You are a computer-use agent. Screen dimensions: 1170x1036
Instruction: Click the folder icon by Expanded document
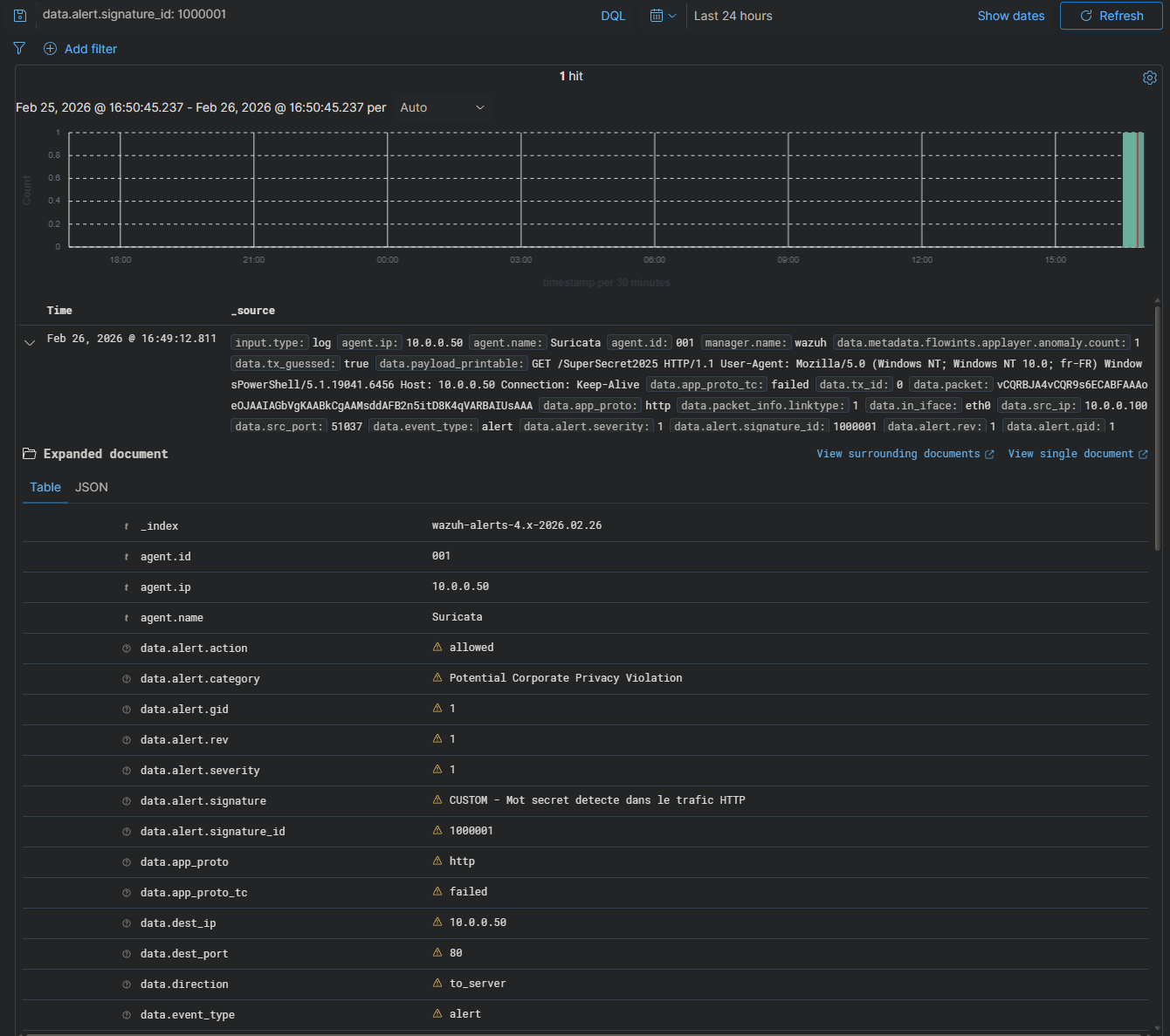(x=30, y=454)
